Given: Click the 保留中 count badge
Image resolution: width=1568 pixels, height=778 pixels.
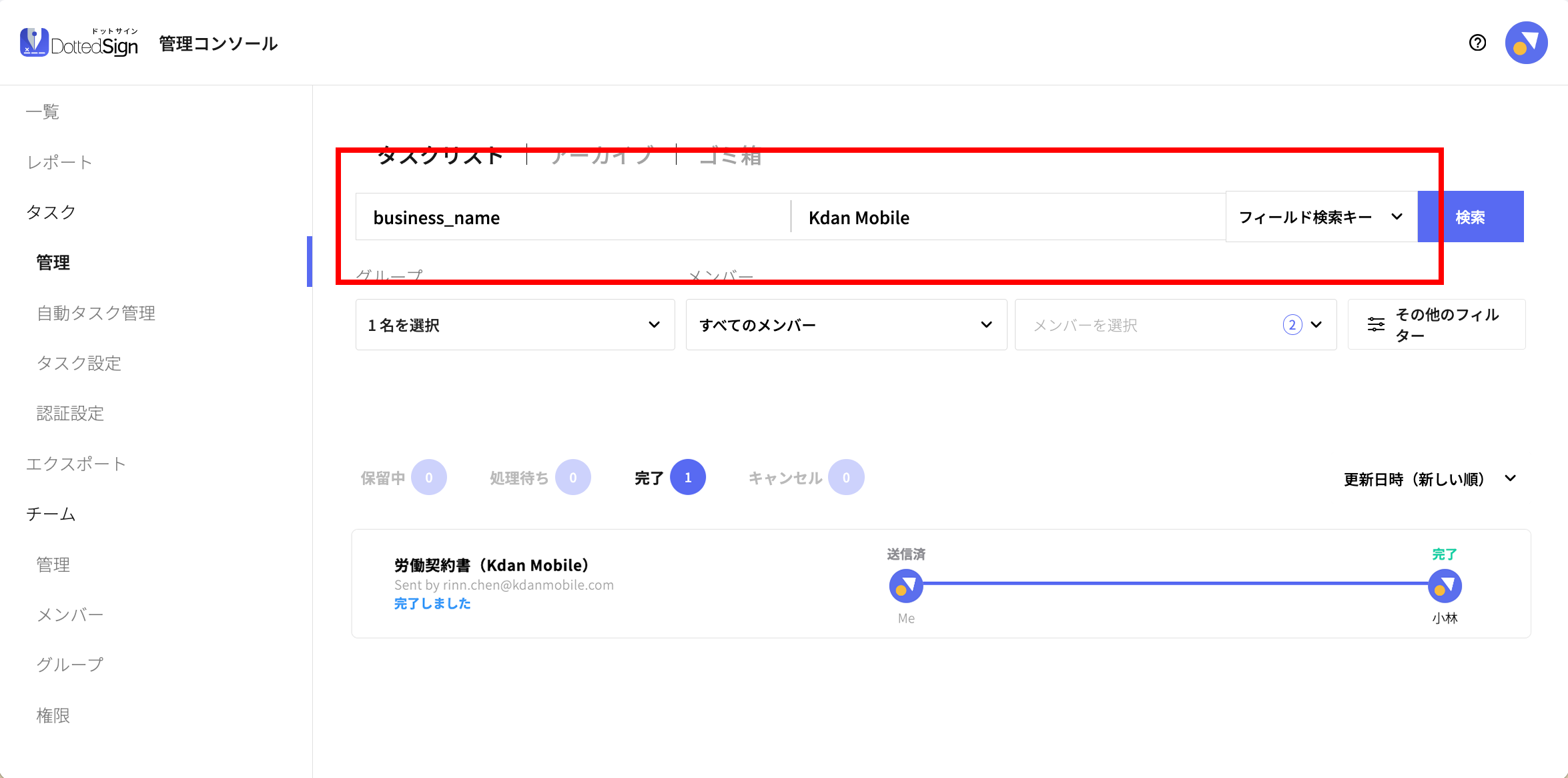Looking at the screenshot, I should click(x=429, y=477).
